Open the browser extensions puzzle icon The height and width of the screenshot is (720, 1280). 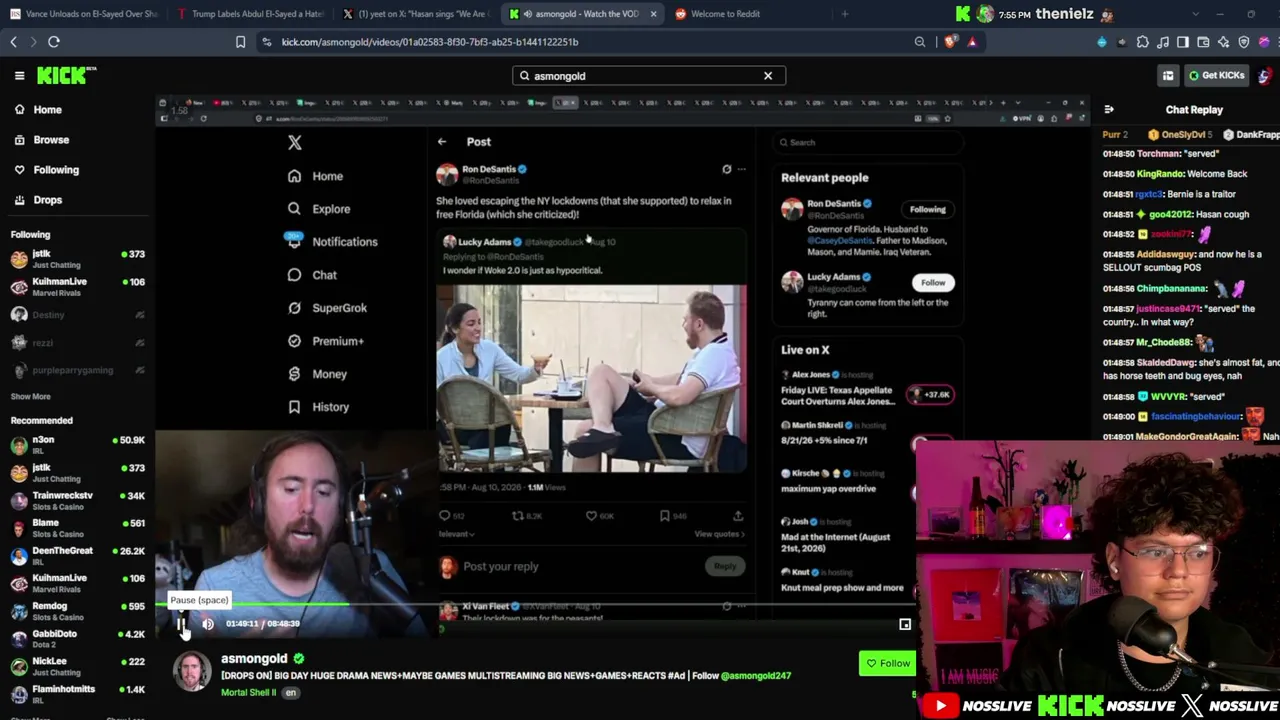click(x=1143, y=42)
